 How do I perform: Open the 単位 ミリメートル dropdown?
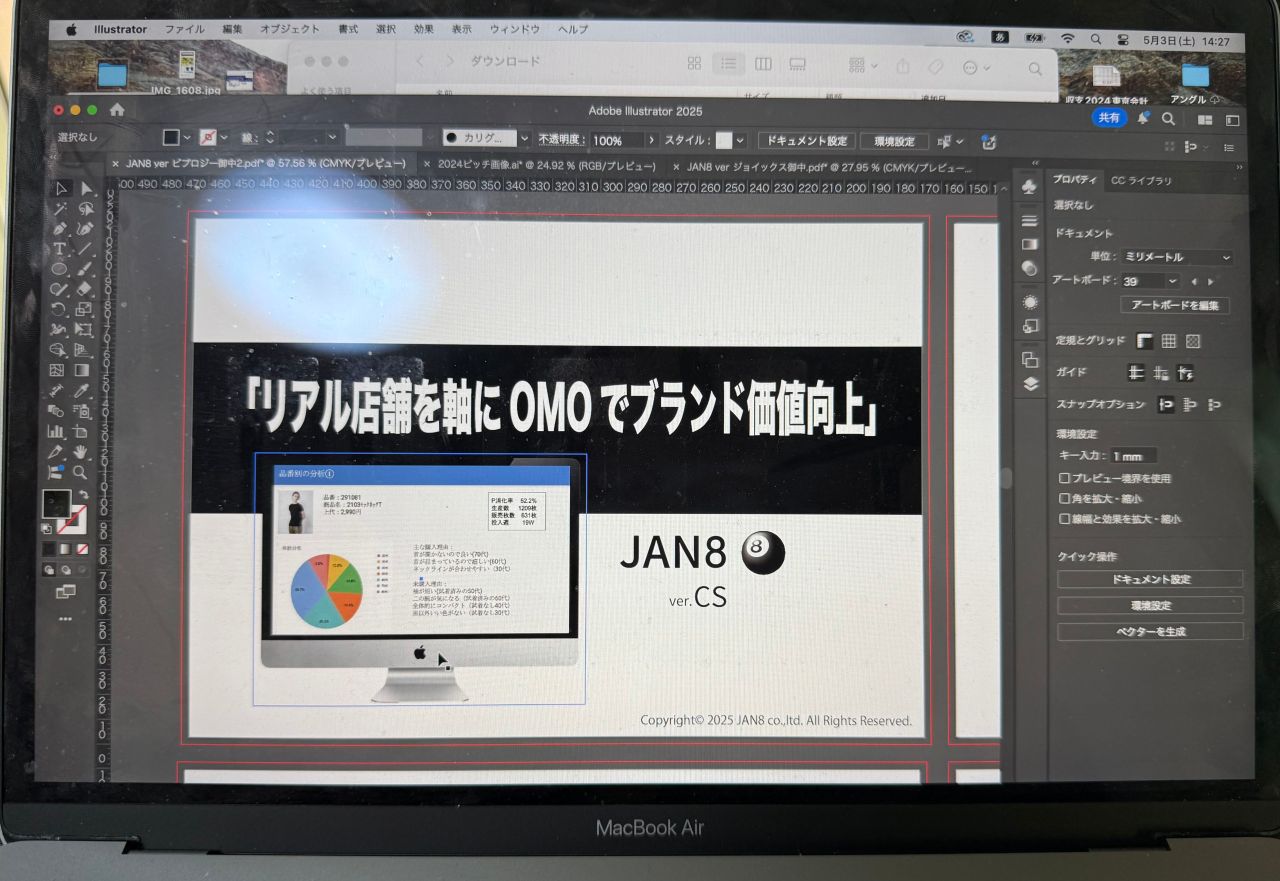click(x=1176, y=258)
